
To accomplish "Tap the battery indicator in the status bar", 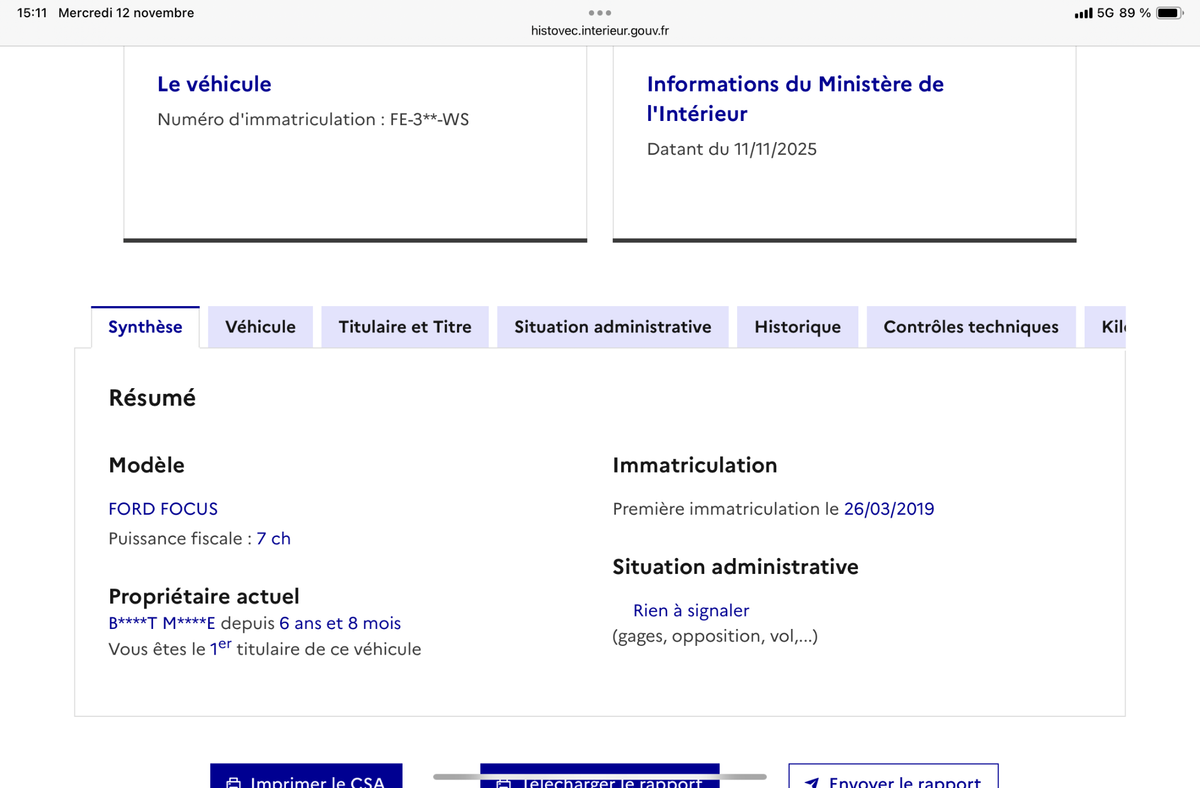I will 1166,13.
